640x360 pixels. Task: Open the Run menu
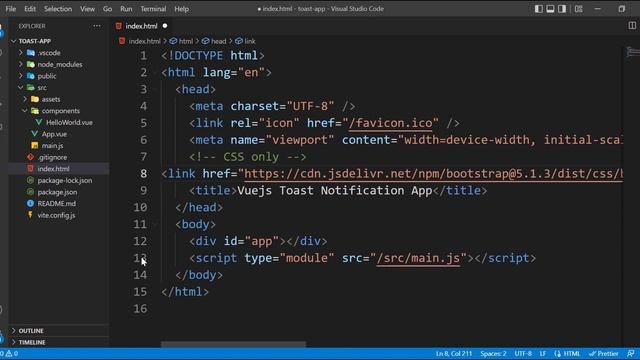click(126, 9)
